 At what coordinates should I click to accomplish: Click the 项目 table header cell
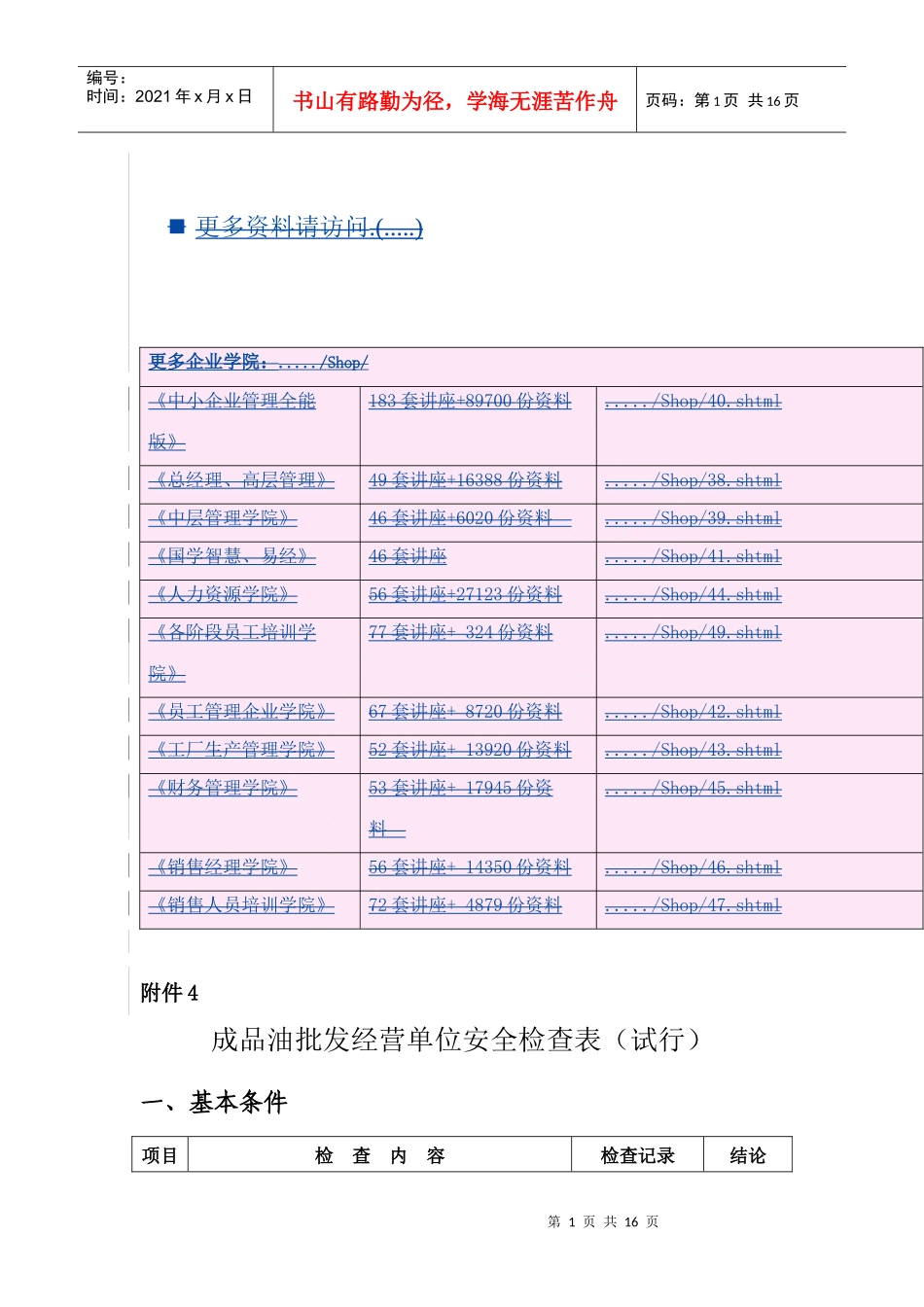pos(160,1155)
